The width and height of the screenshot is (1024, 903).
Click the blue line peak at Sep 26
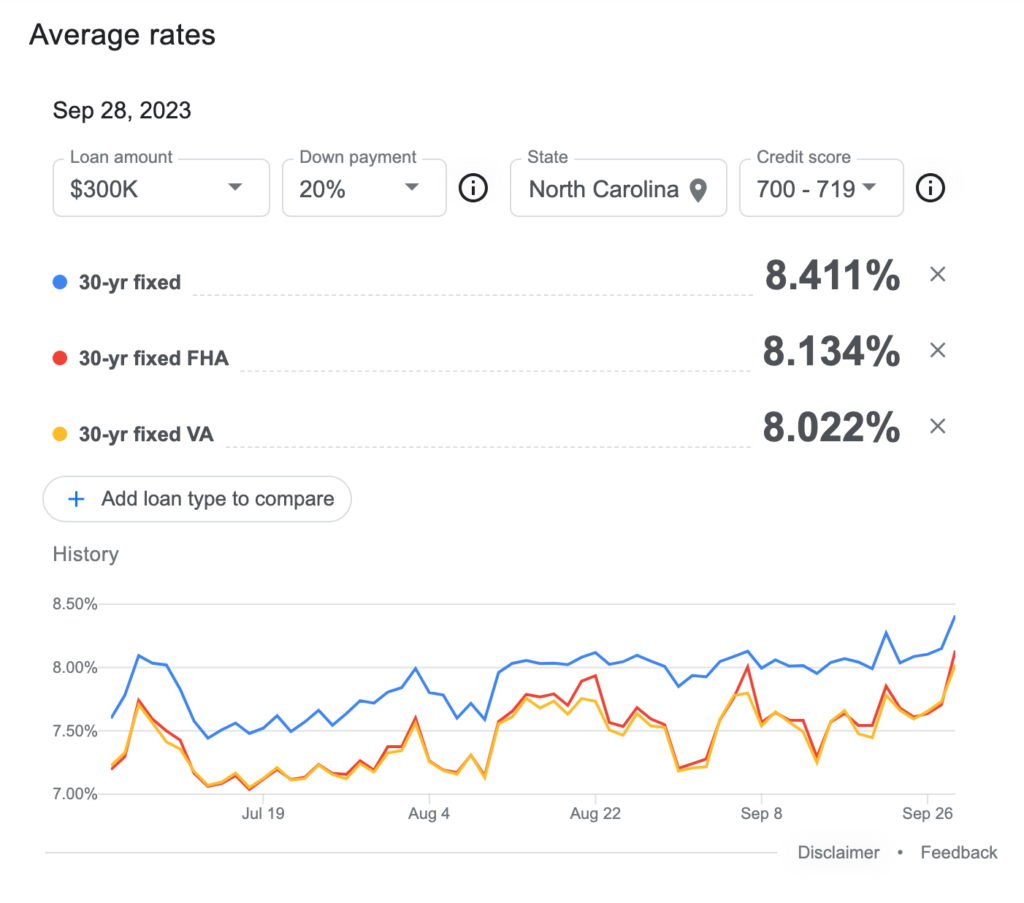[954, 616]
